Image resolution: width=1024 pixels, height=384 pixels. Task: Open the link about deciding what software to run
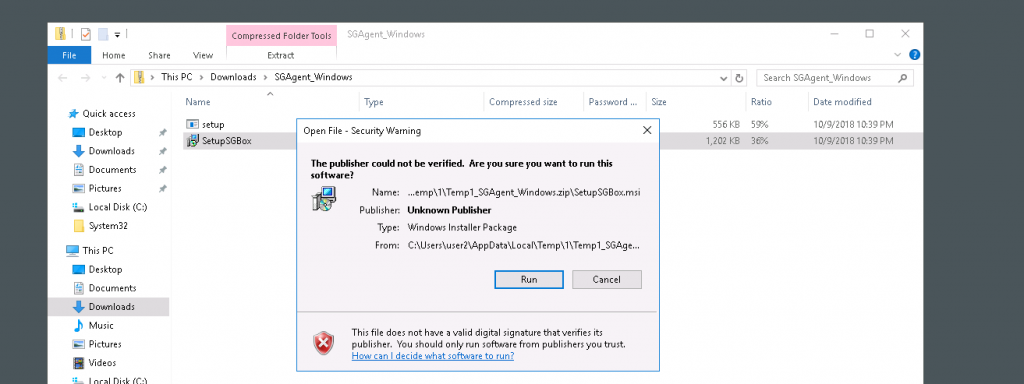point(432,356)
